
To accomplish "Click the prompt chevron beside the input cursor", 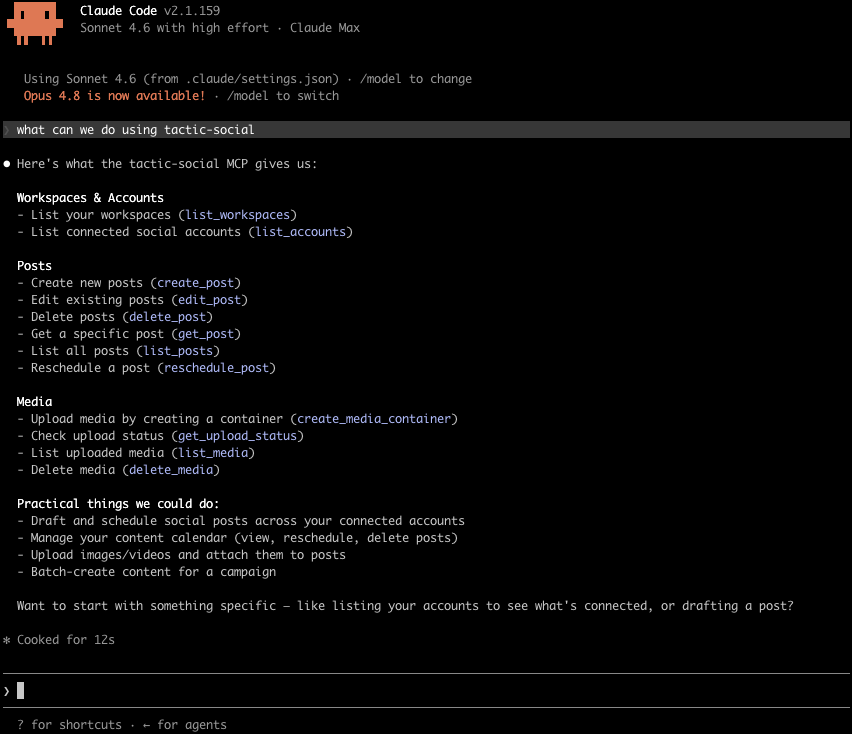I will click(x=7, y=691).
